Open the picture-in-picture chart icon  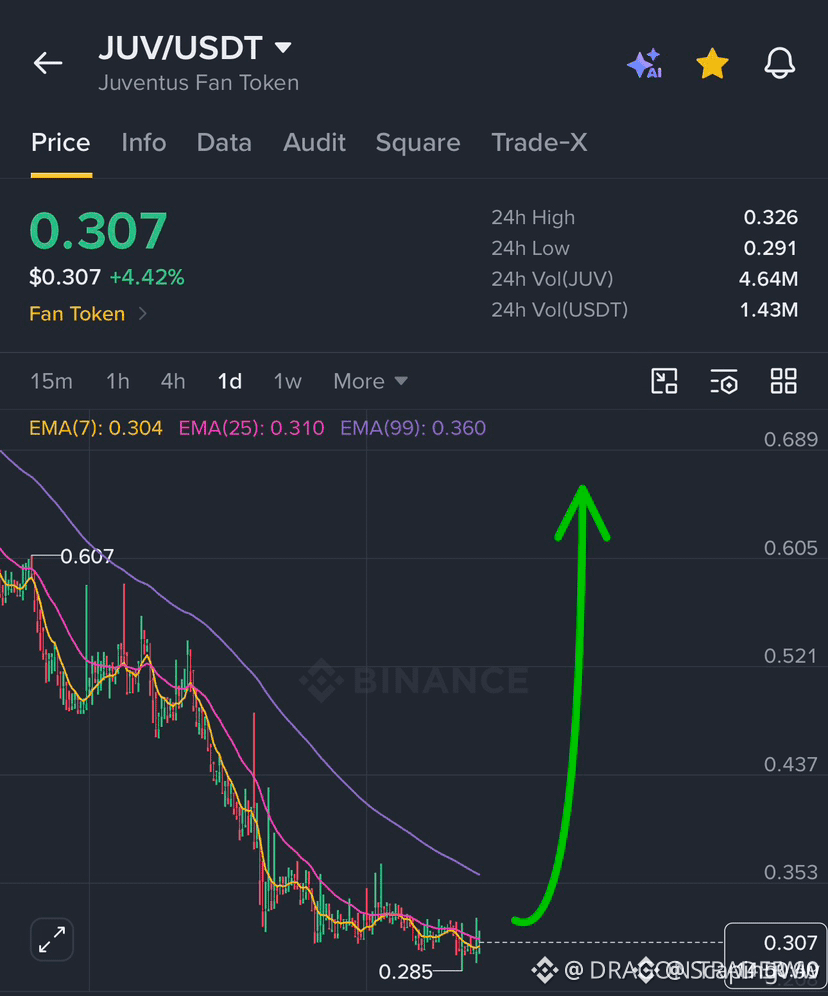(664, 381)
